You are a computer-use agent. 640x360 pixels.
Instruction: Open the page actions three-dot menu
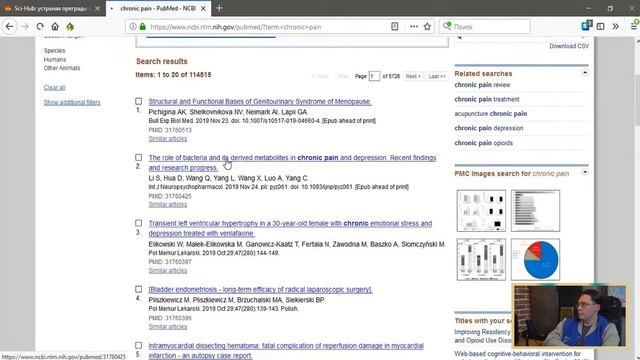(413, 27)
